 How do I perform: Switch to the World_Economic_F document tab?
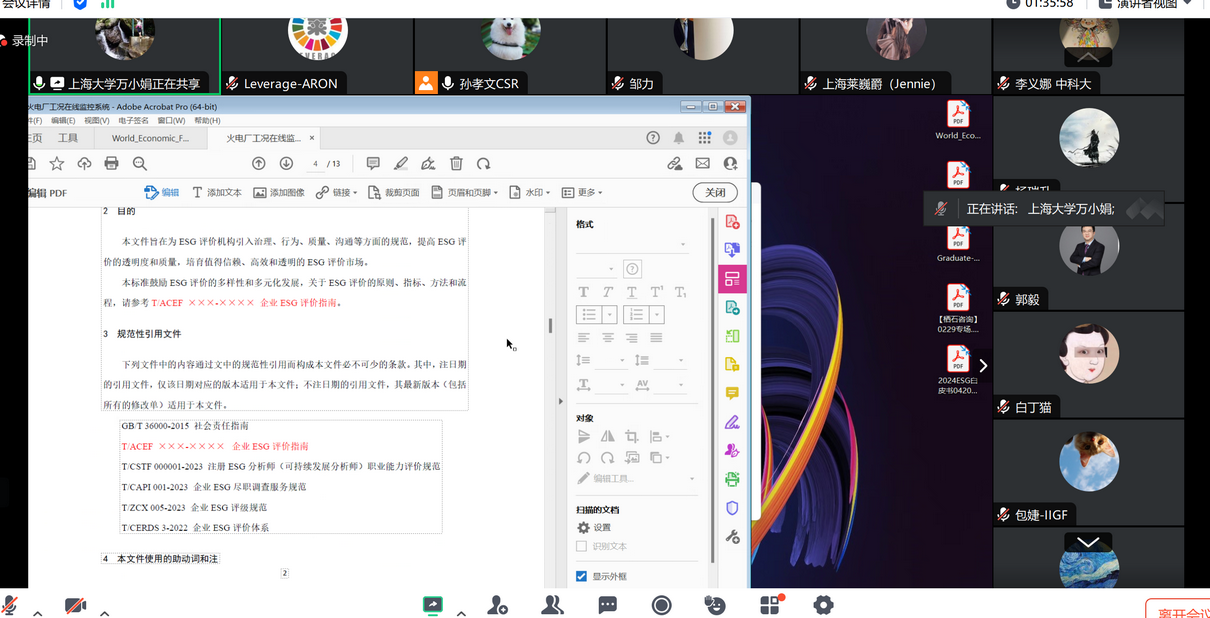click(x=150, y=139)
